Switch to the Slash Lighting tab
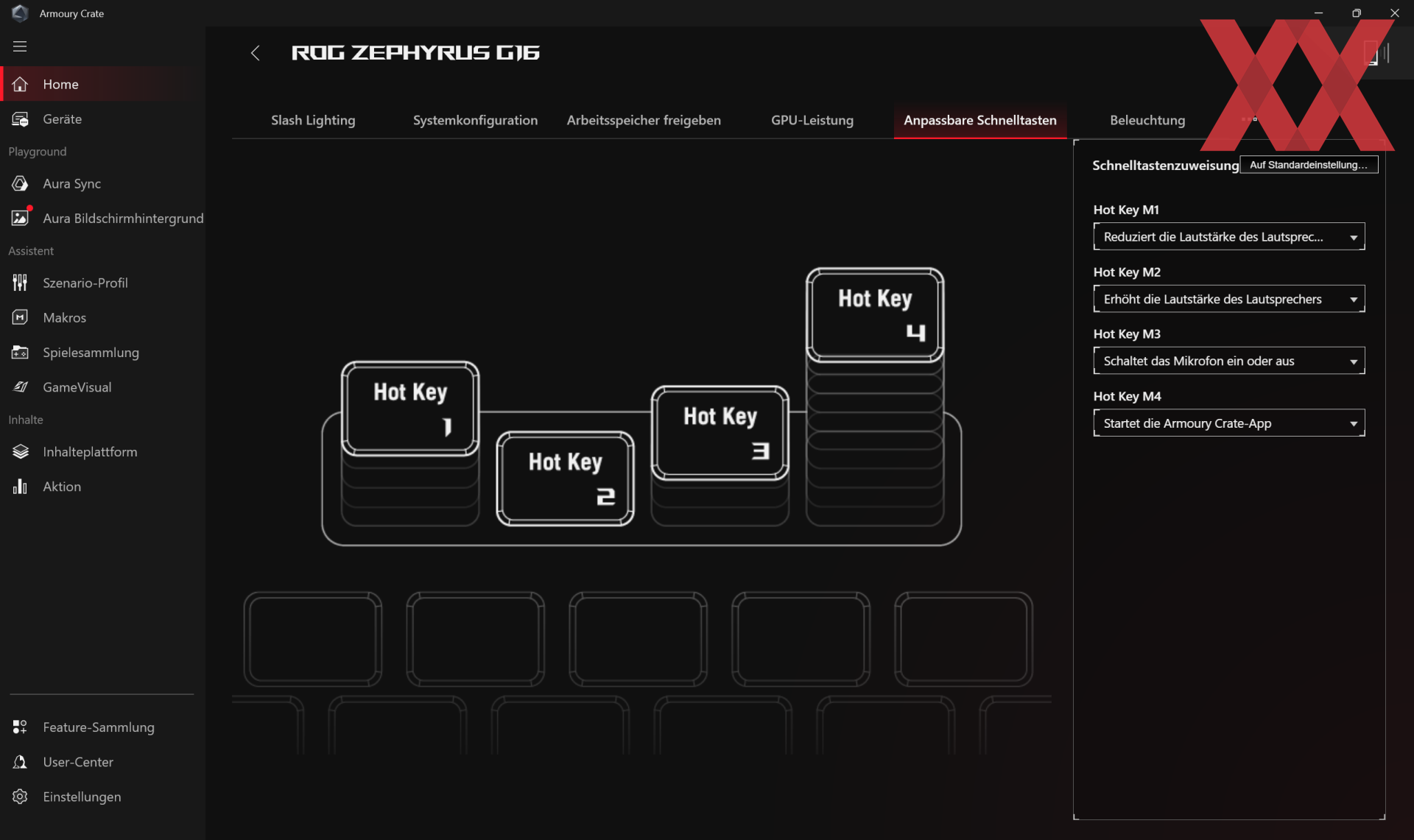This screenshot has height=840, width=1414. 313,120
